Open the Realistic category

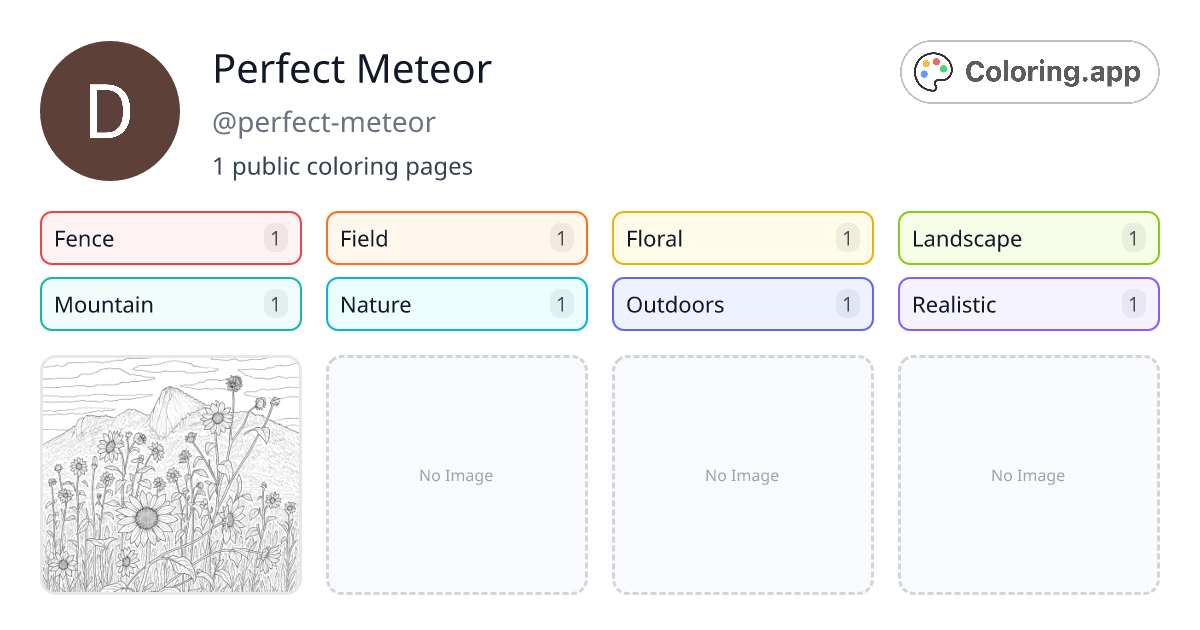click(x=1028, y=304)
